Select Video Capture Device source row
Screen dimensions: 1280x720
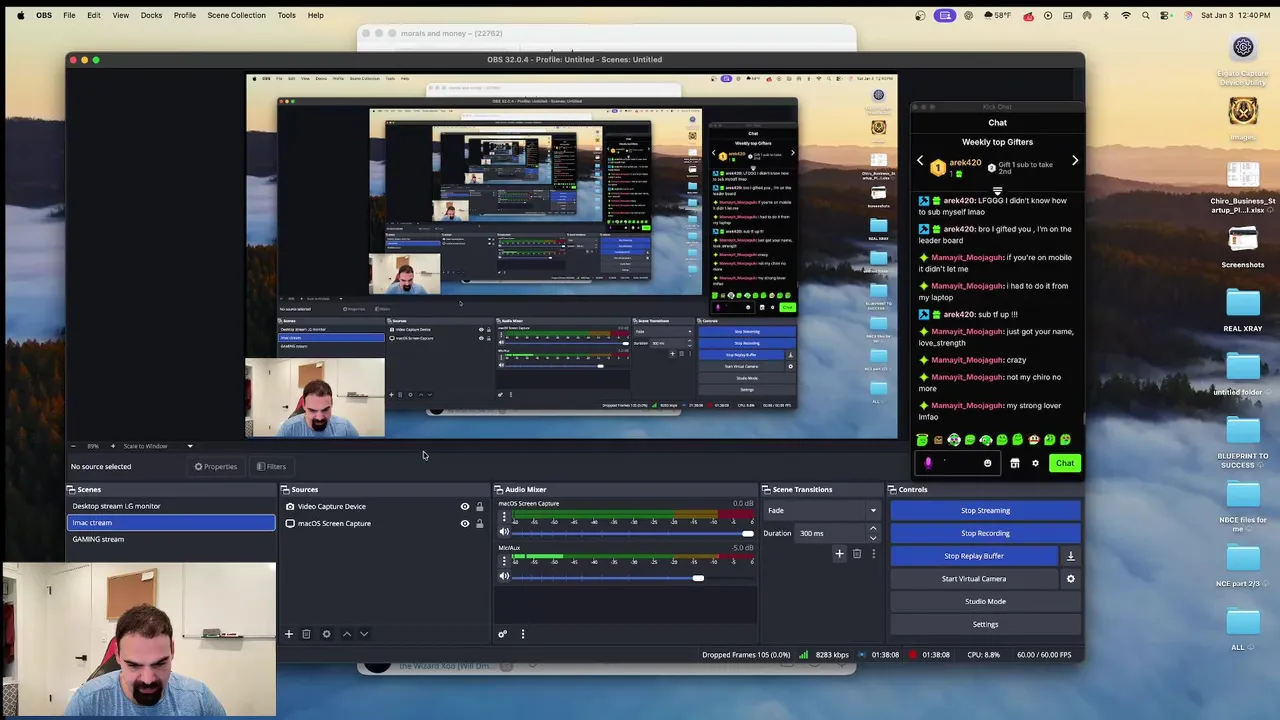(x=384, y=507)
